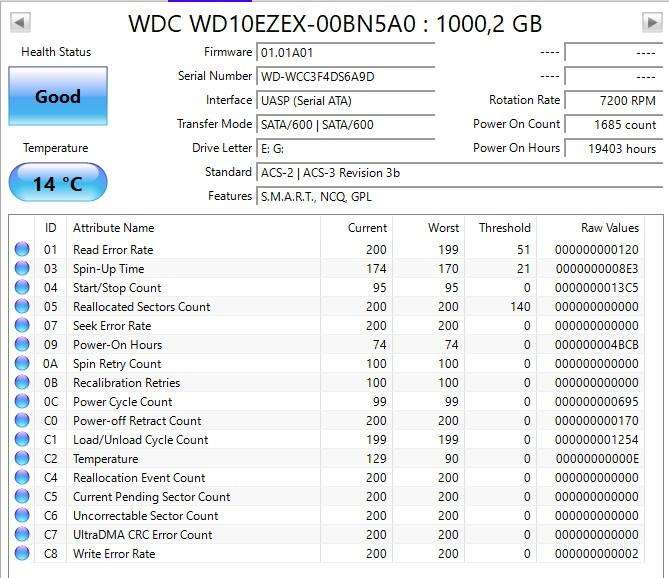This screenshot has height=578, width=669.
Task: Click the 14 °C temperature button
Action: tap(58, 183)
